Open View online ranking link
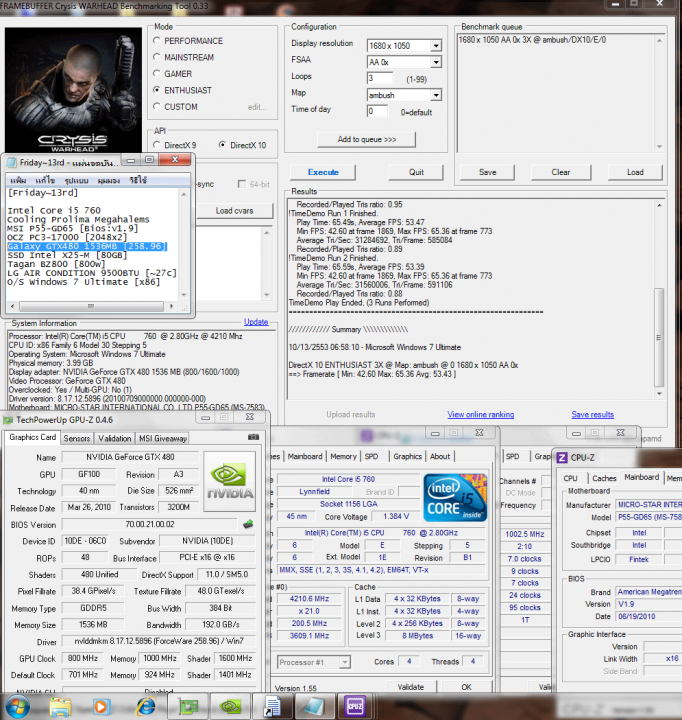This screenshot has height=720, width=682. pos(480,415)
